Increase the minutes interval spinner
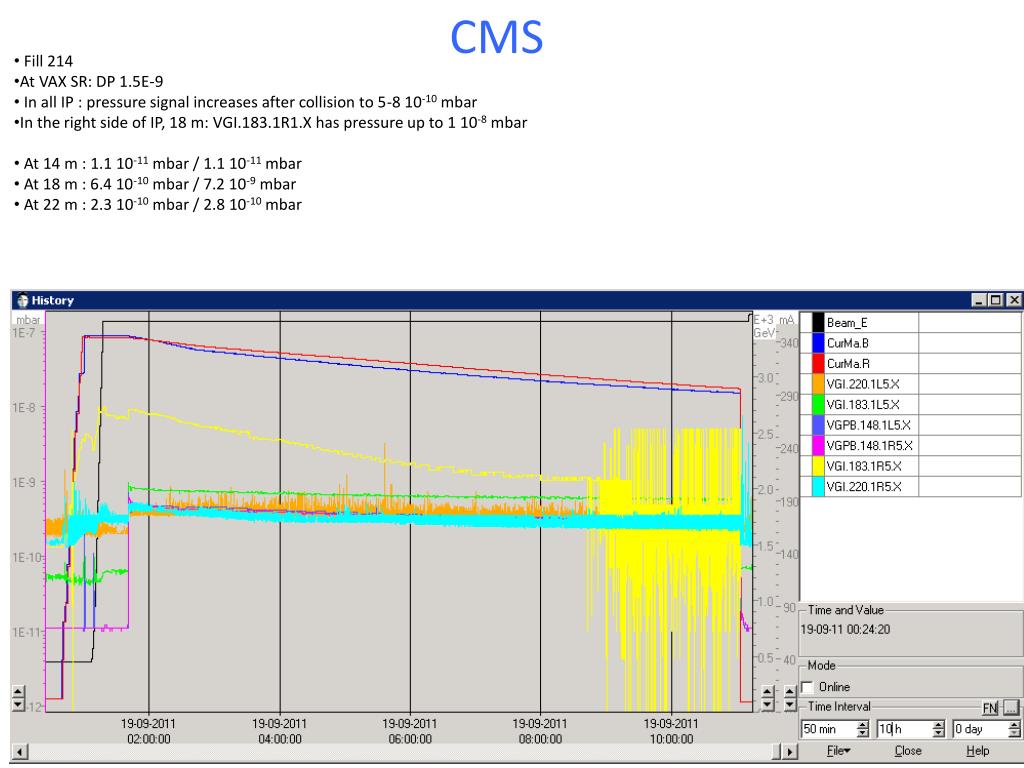1024x768 pixels. pos(863,725)
